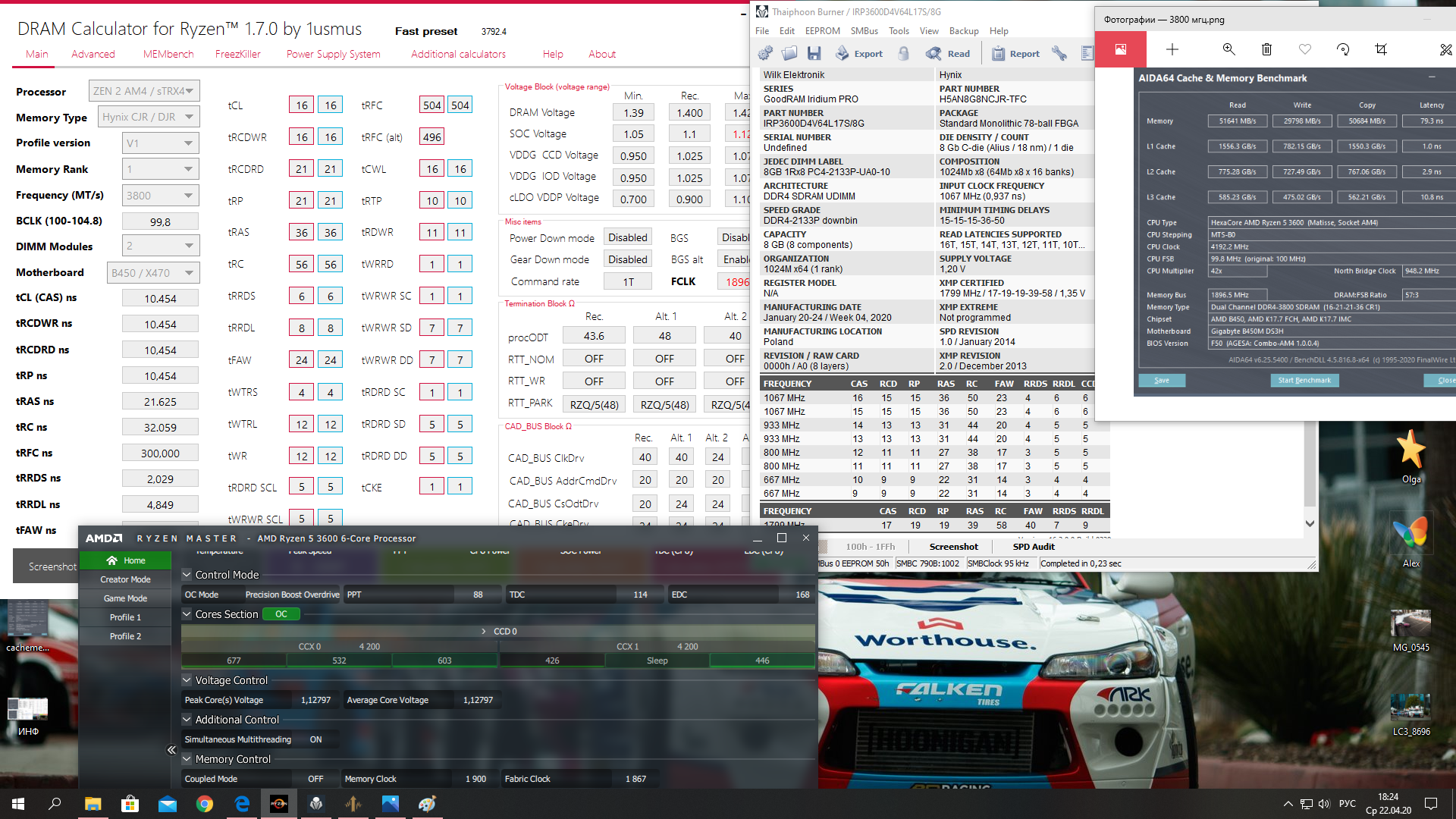Open the Frequency (MT/s) dropdown
1456x819 pixels.
click(189, 196)
